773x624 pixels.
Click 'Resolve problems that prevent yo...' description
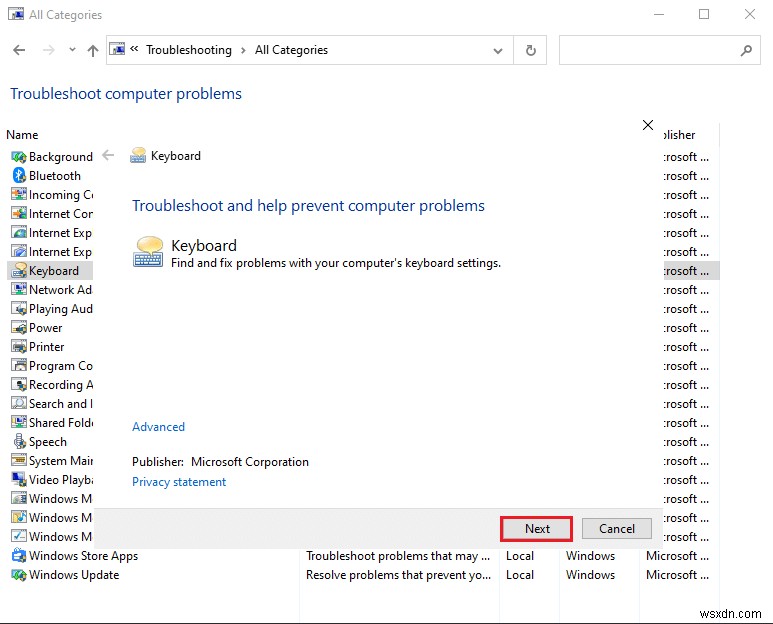(398, 575)
